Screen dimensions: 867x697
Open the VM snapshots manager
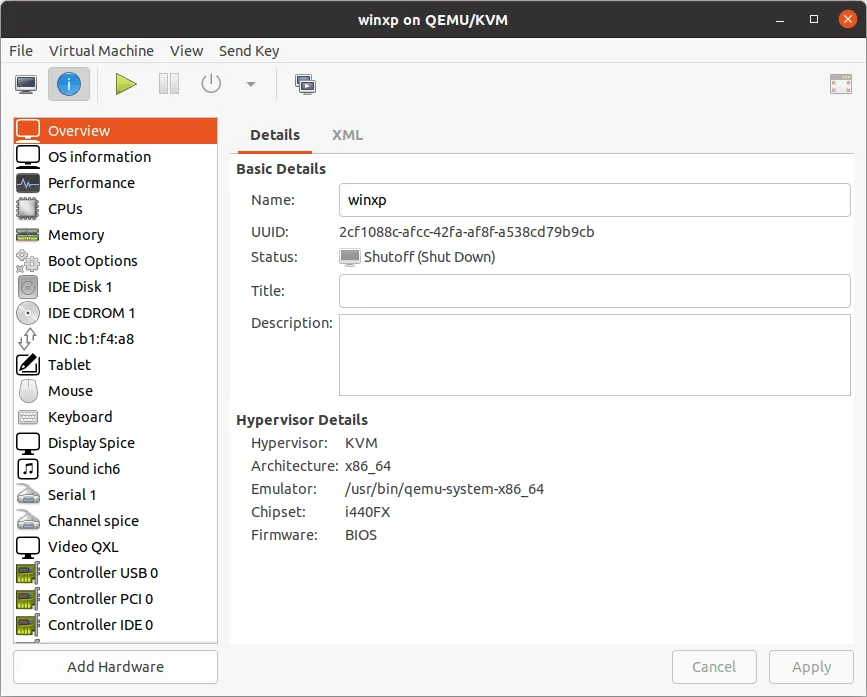coord(305,84)
